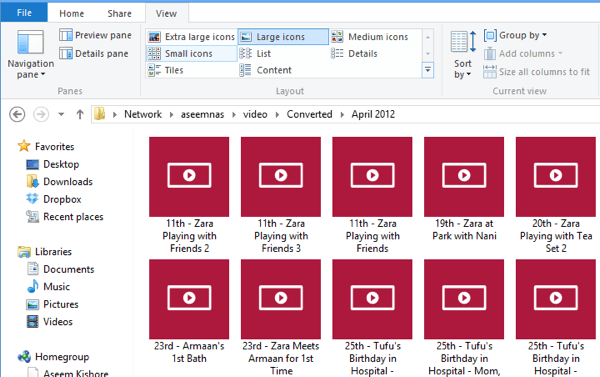Viewport: 600px width, 377px height.
Task: Open the Navigation pane dropdown
Action: pyautogui.click(x=31, y=54)
